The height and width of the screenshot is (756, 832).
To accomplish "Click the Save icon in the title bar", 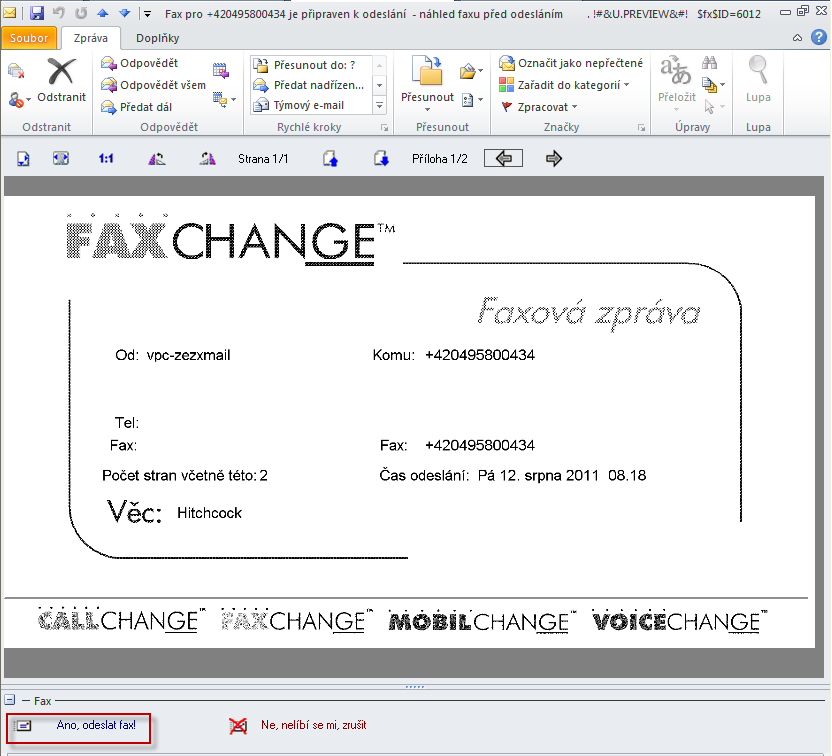I will [x=37, y=13].
